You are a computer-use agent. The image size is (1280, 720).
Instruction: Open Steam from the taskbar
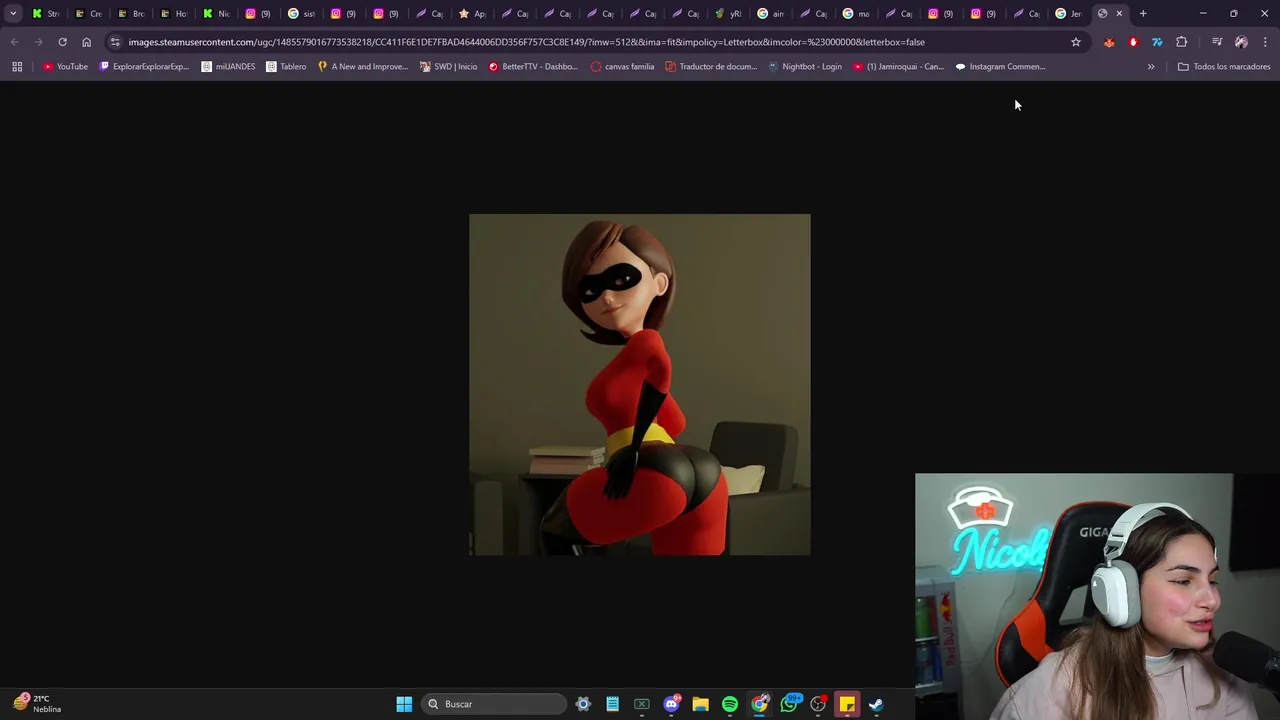point(876,704)
